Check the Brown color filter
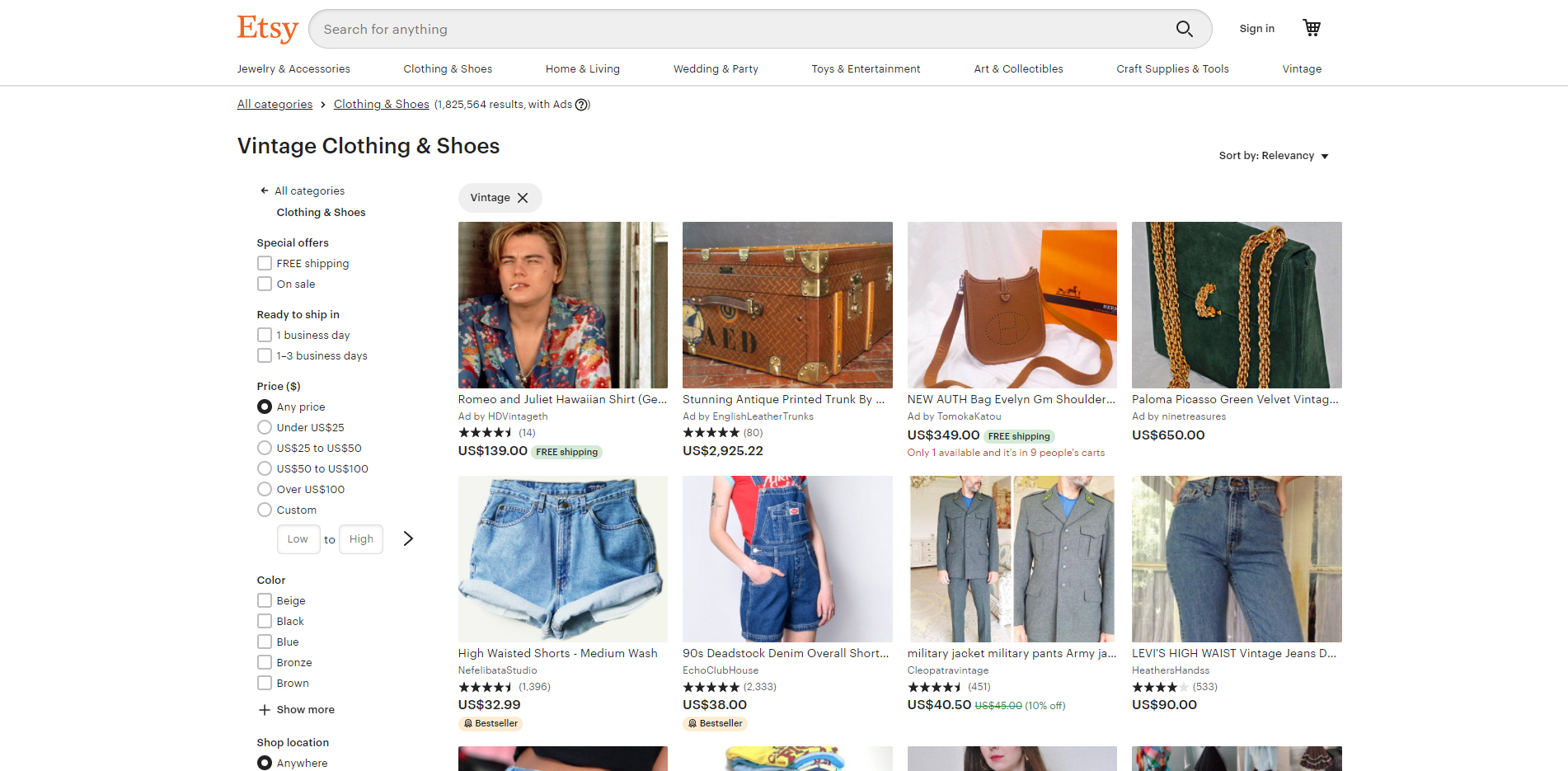The width and height of the screenshot is (1568, 771). (x=265, y=683)
